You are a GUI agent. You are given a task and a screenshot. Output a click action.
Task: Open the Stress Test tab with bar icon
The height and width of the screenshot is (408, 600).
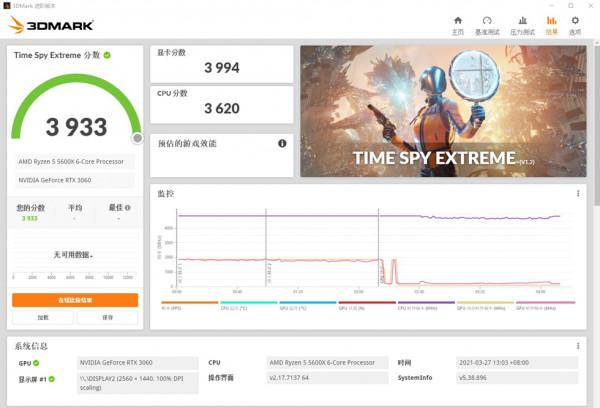pos(522,25)
